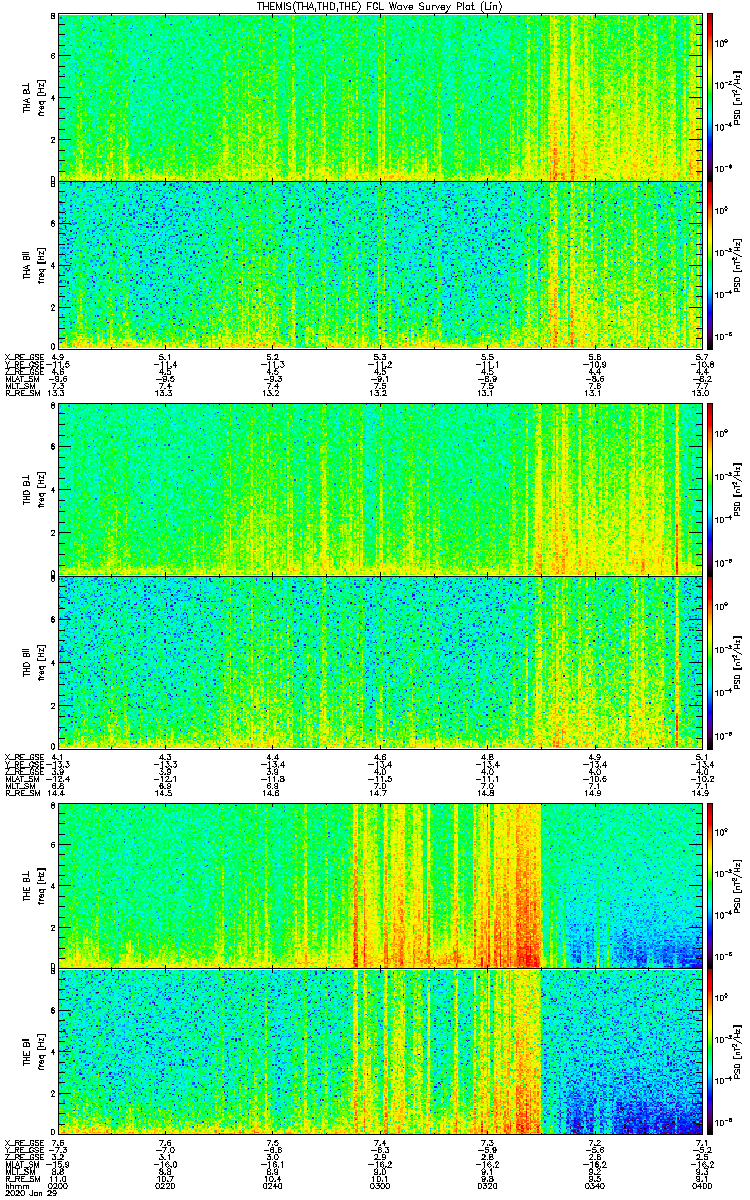Click the THE B⊥ freq [Hz] axis label
Viewport: 750px width, 1200px height.
point(42,884)
